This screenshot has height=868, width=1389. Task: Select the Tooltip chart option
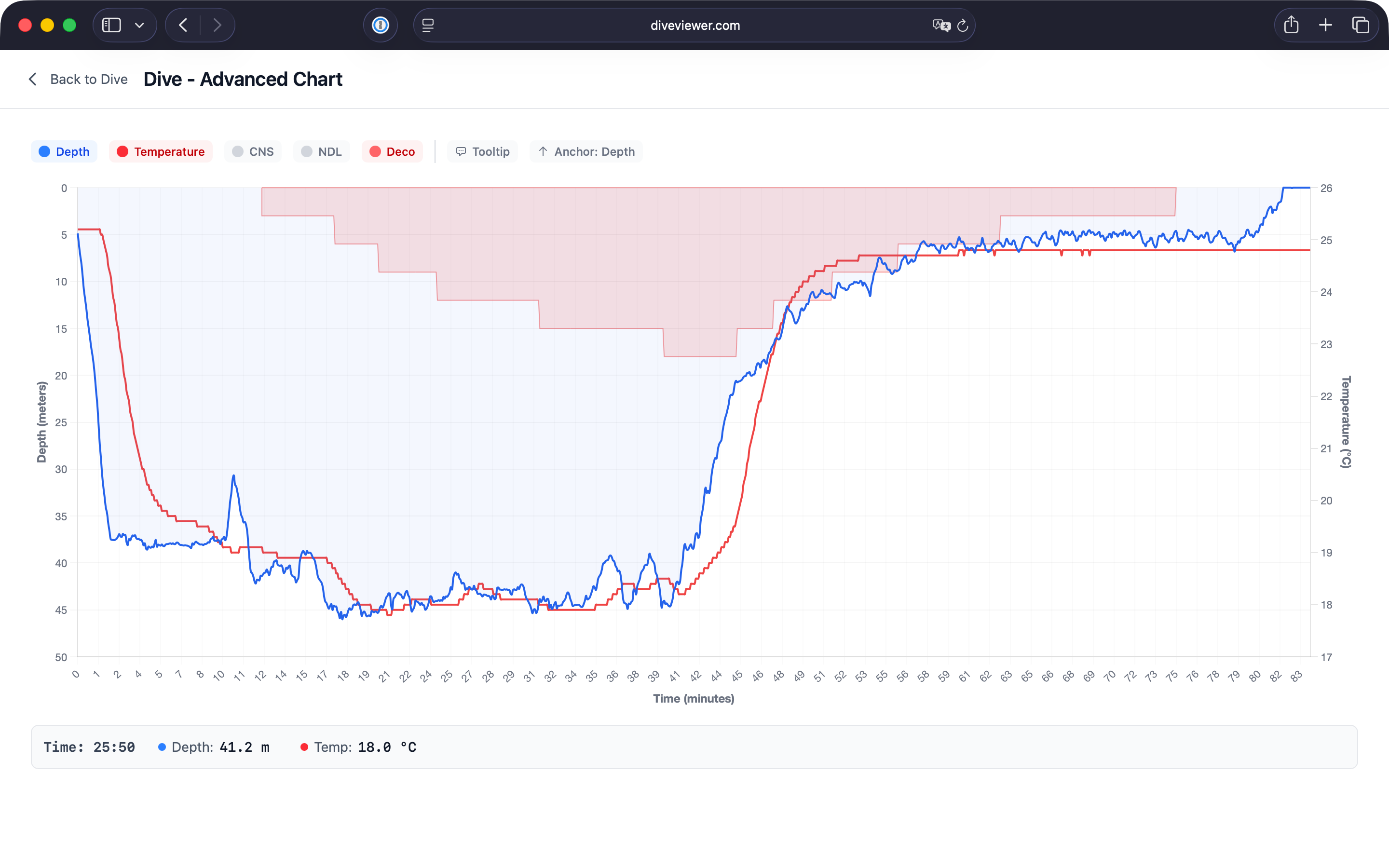482,151
